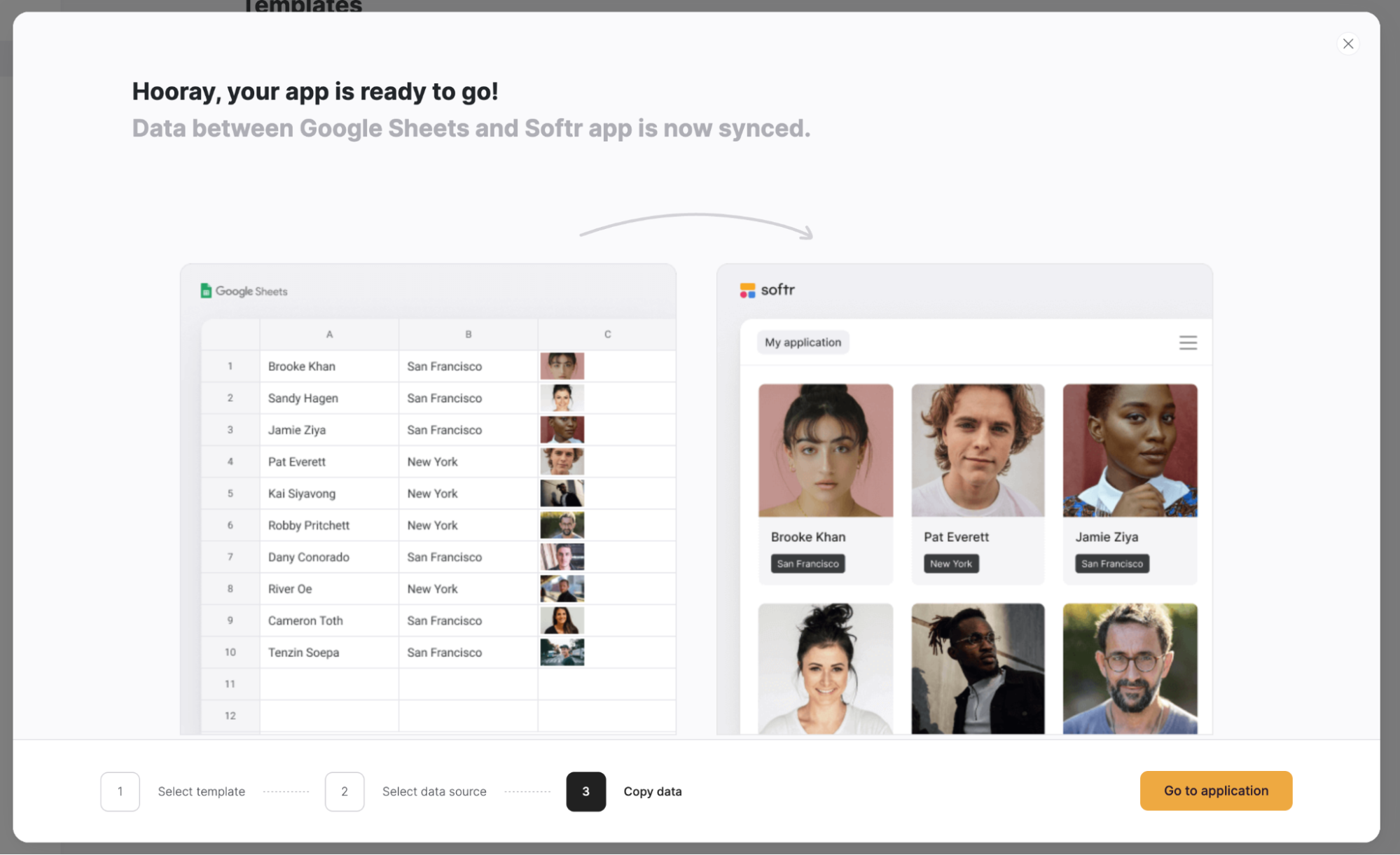This screenshot has width=1400, height=855.
Task: Select empty row 12 header
Action: click(x=230, y=716)
